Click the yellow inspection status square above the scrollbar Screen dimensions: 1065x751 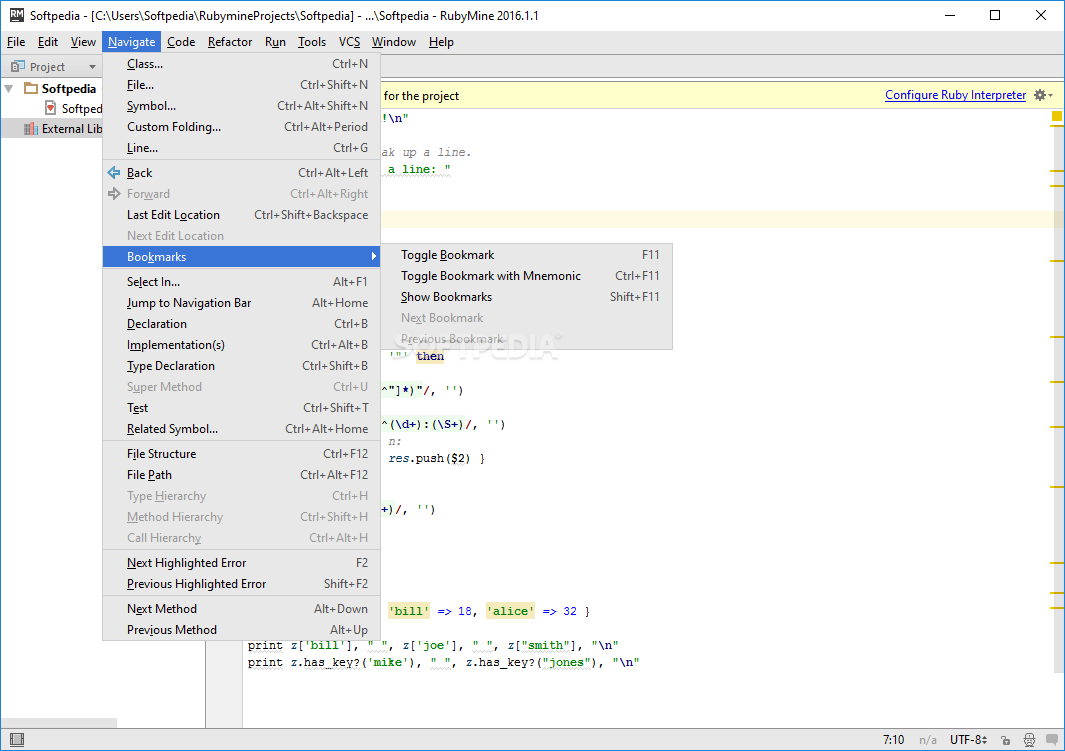pyautogui.click(x=1057, y=116)
